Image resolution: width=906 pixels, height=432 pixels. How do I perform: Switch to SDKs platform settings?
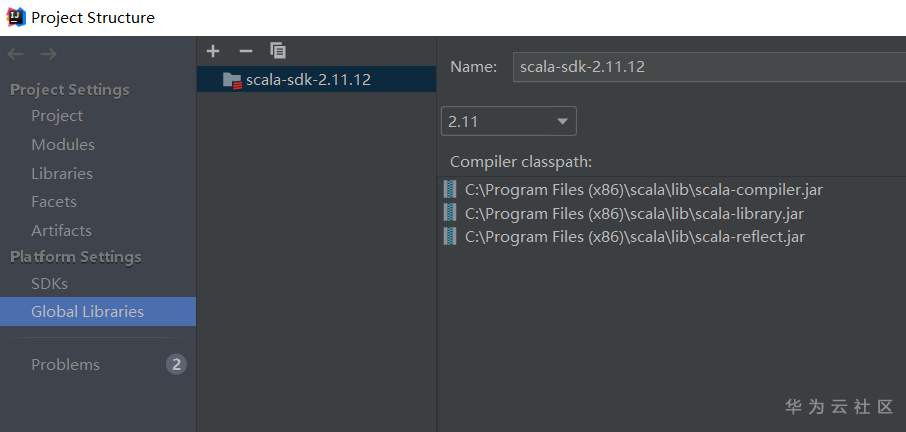tap(49, 284)
